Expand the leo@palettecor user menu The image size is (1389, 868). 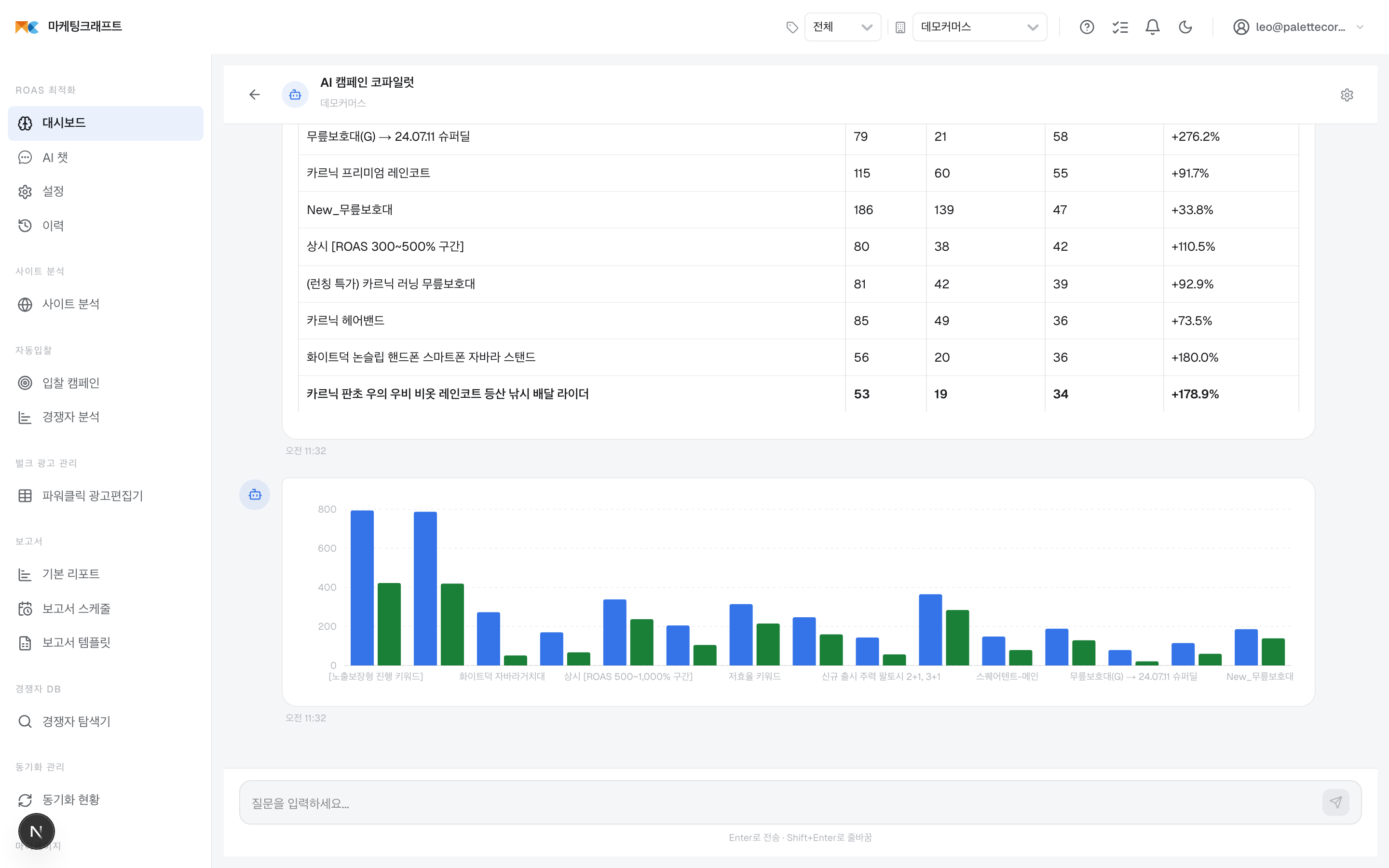[1298, 27]
